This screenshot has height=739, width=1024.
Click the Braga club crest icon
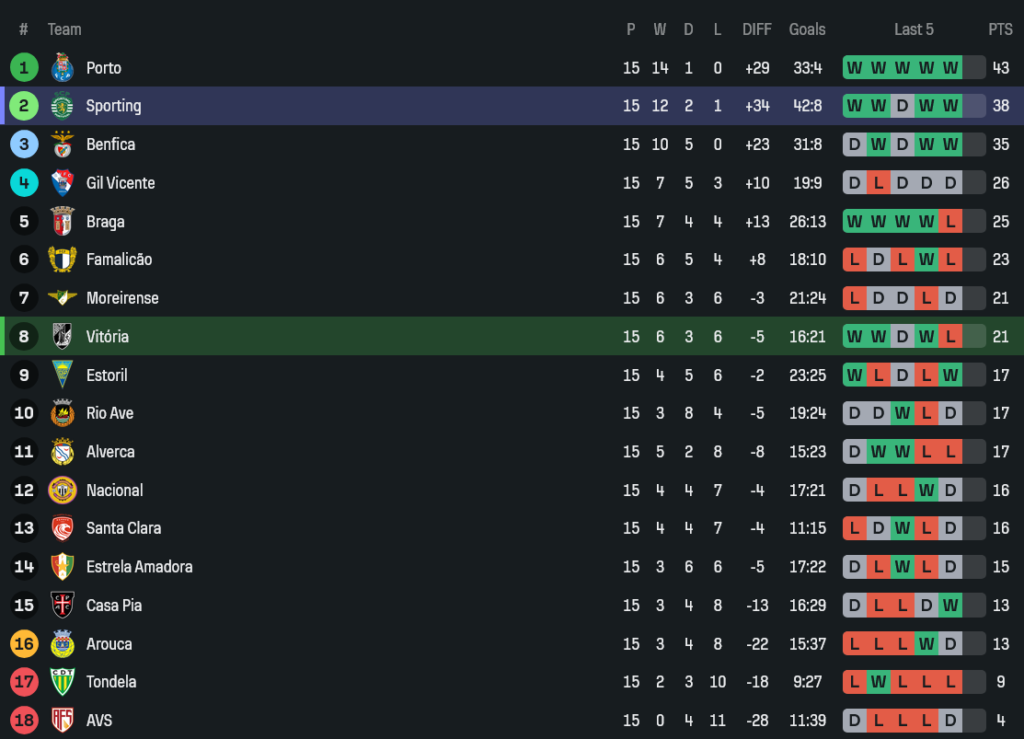tap(63, 221)
